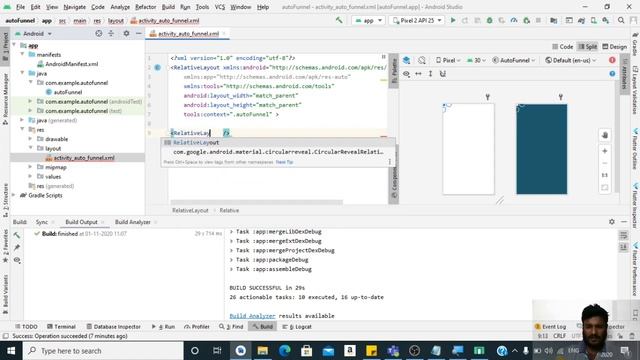Open the Build menu
Screen dimensions: 640x360
pos(168,7)
